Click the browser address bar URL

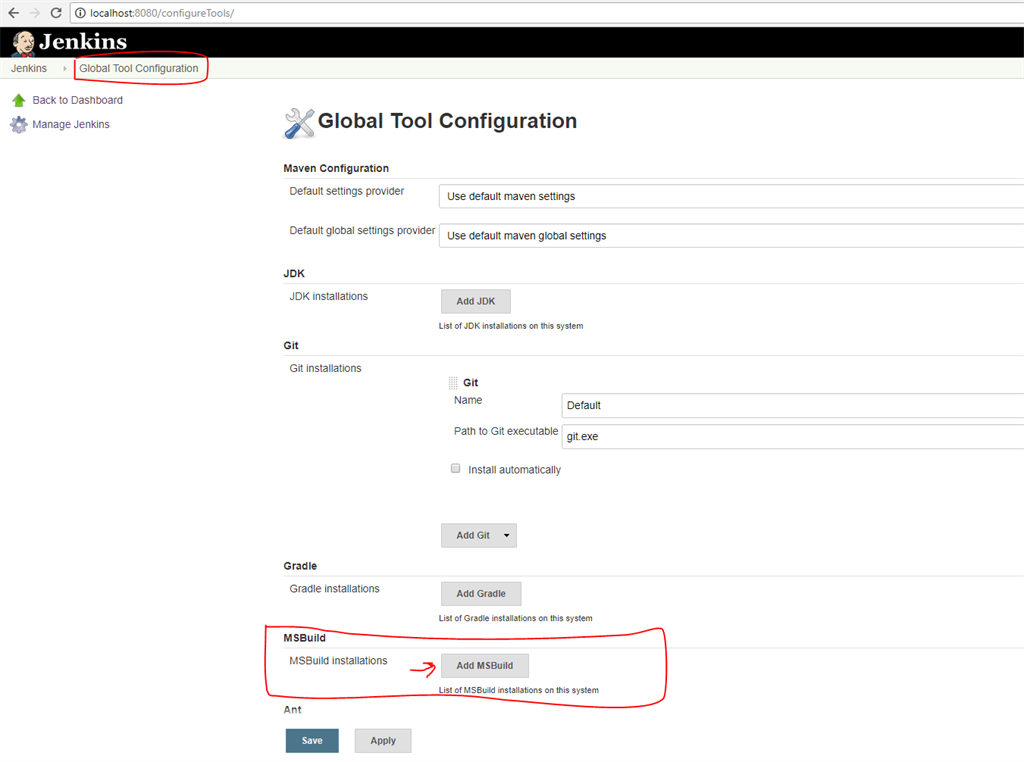162,13
